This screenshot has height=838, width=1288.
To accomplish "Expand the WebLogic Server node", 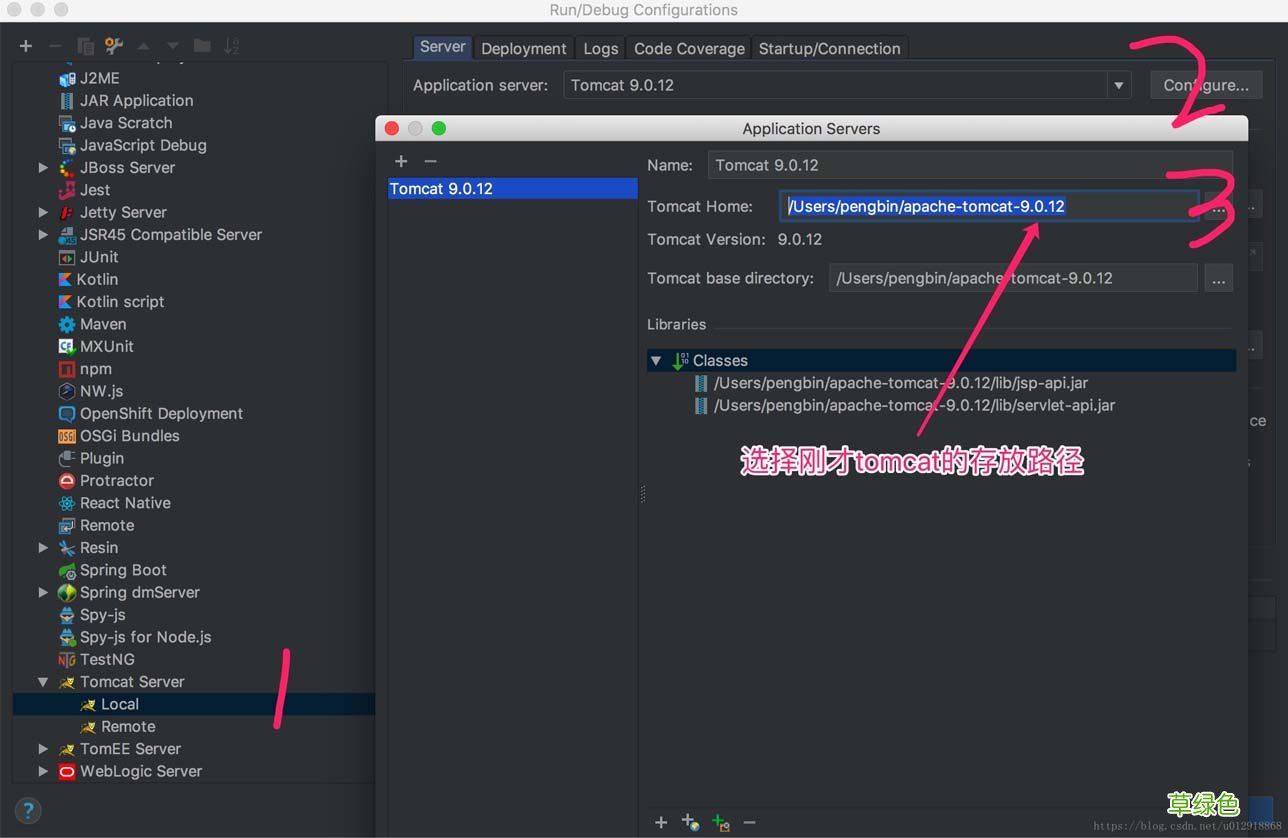I will [43, 772].
